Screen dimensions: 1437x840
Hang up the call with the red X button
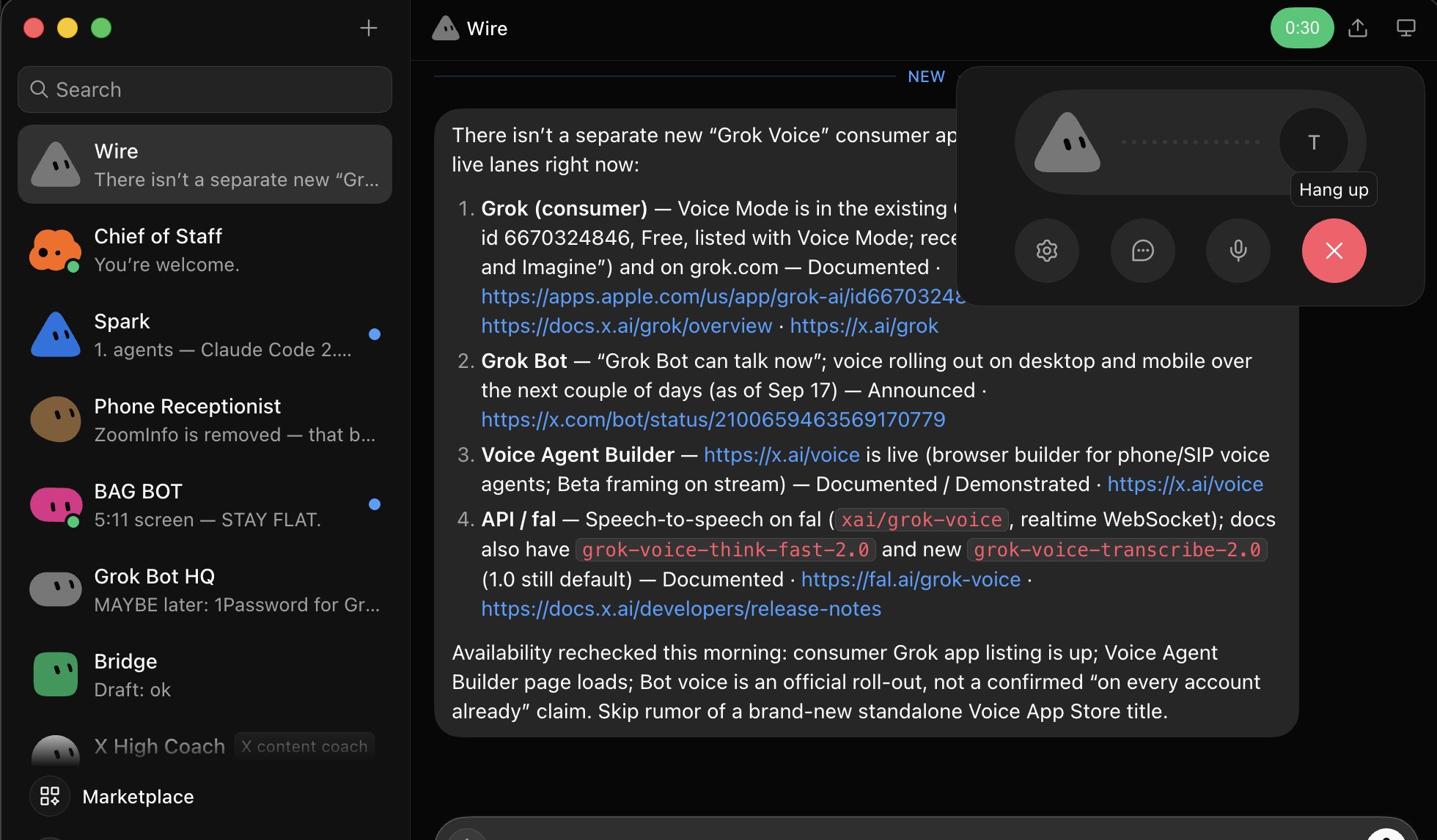(x=1334, y=251)
